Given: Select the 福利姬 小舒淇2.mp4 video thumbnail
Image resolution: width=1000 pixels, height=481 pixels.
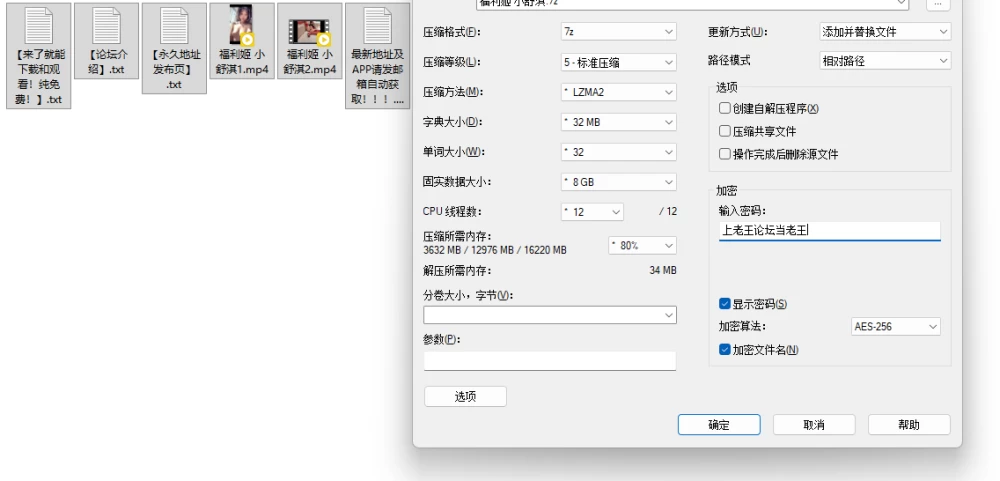Looking at the screenshot, I should [309, 31].
